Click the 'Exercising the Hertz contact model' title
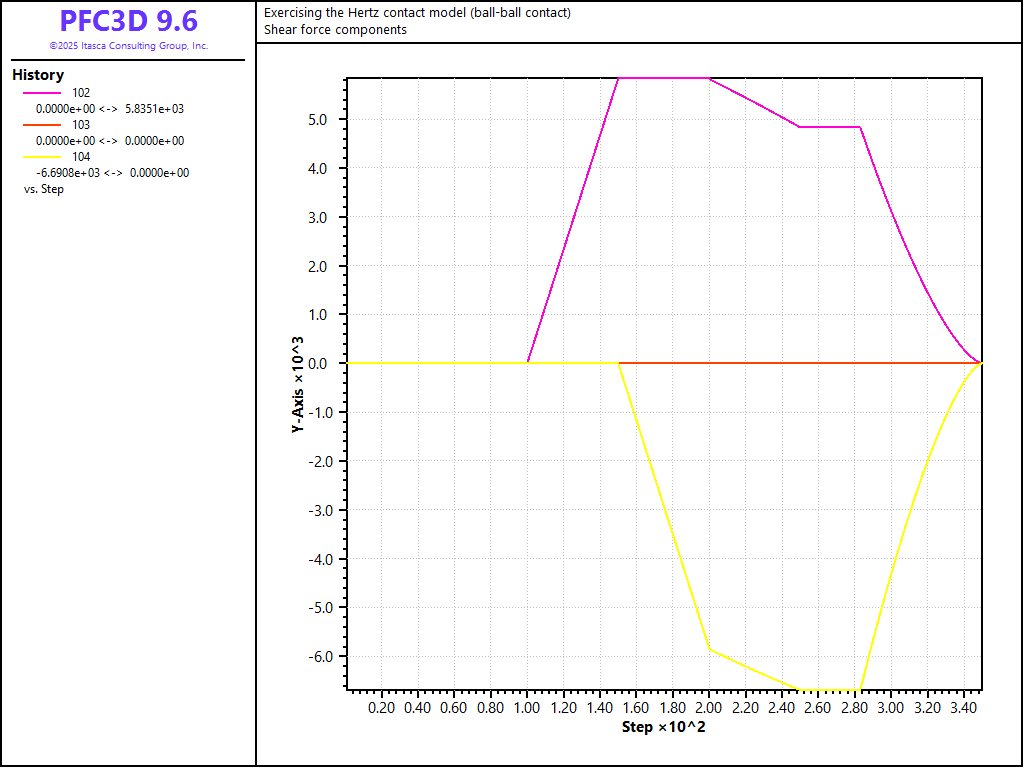Image resolution: width=1024 pixels, height=768 pixels. point(418,13)
